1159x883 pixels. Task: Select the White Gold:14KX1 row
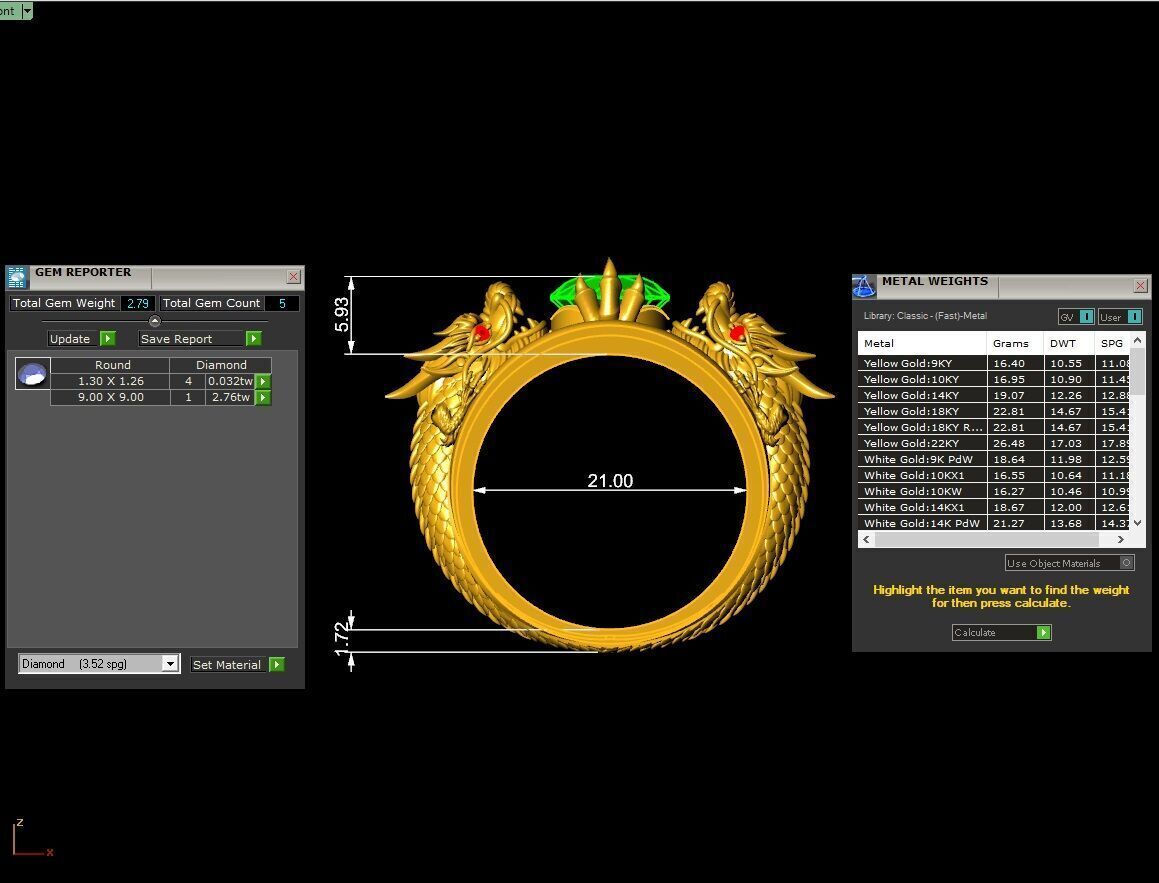(994, 508)
